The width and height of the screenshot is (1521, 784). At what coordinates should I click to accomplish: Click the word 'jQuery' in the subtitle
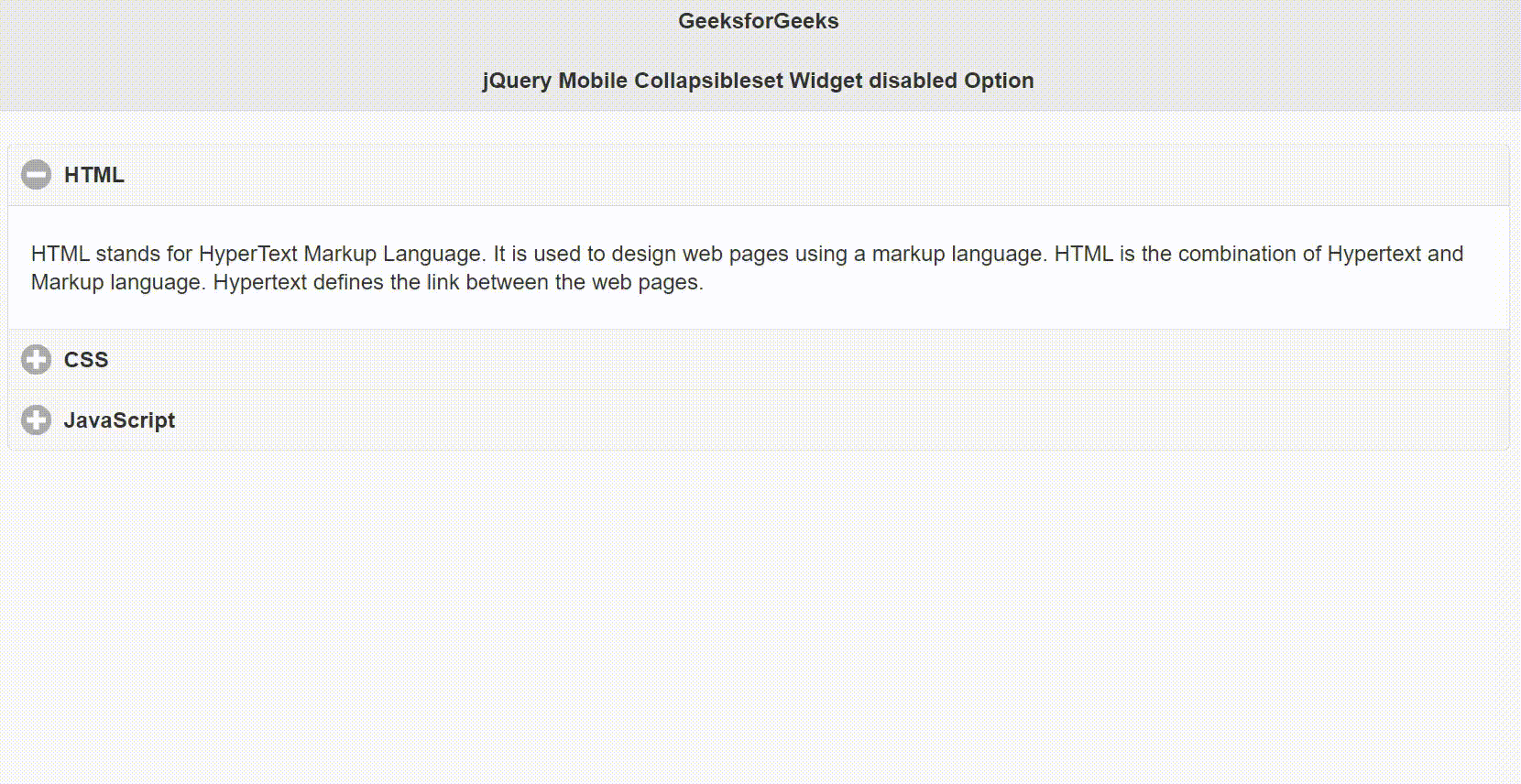[x=517, y=81]
